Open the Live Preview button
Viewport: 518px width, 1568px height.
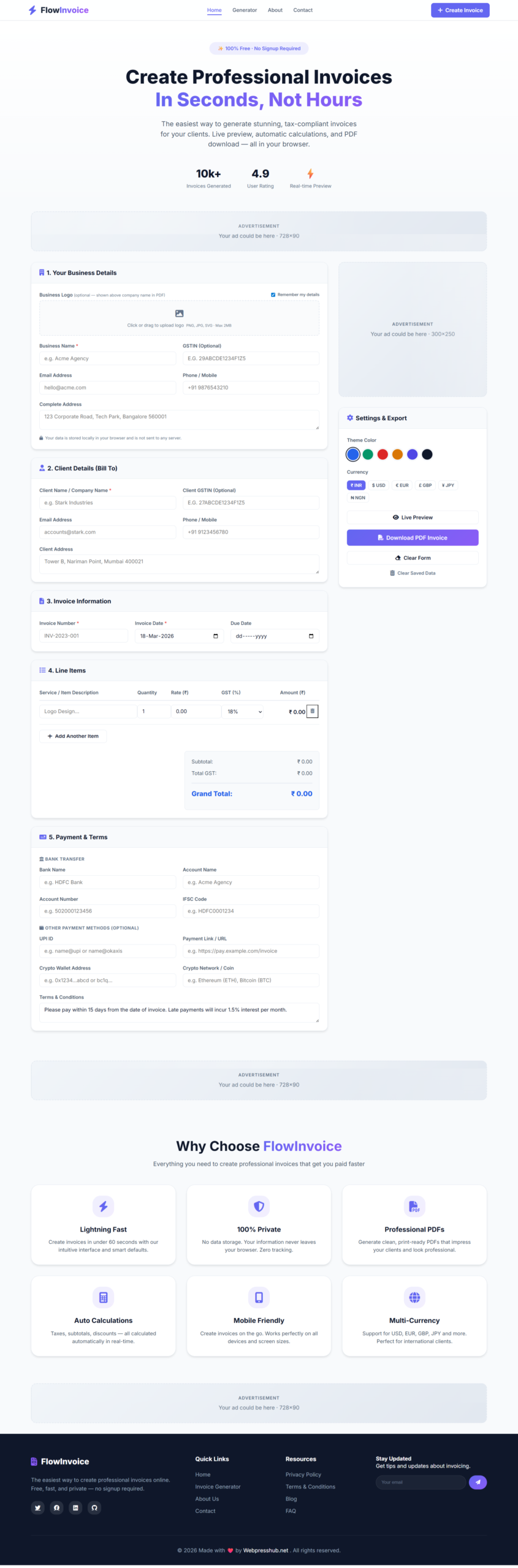point(413,518)
